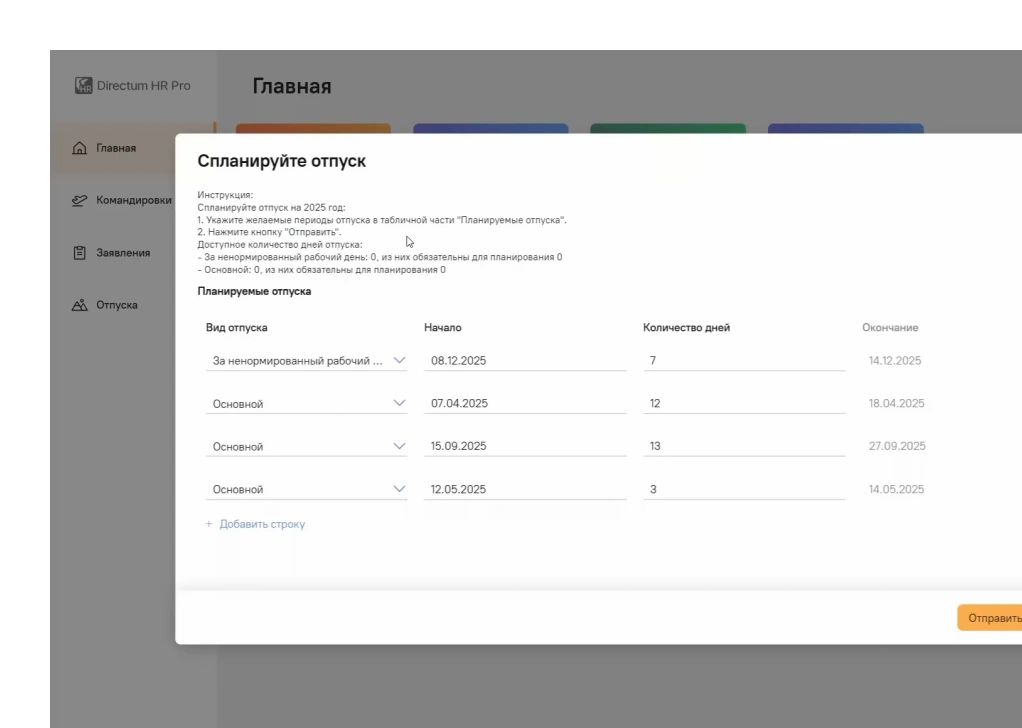Click the Directum HR Pro logo icon
1022x728 pixels.
coord(84,86)
